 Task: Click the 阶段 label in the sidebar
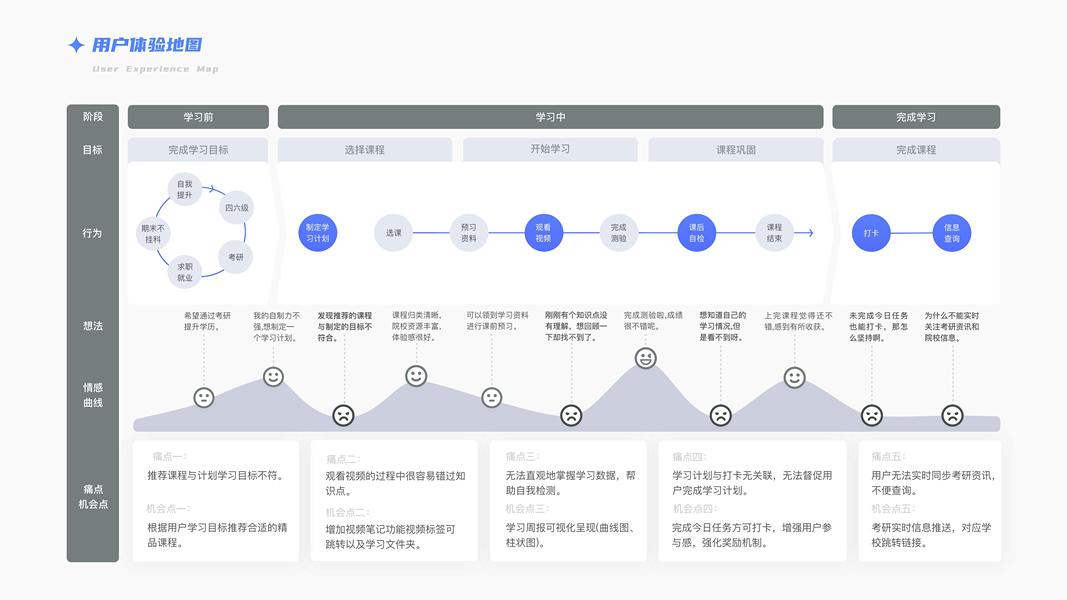[x=93, y=116]
